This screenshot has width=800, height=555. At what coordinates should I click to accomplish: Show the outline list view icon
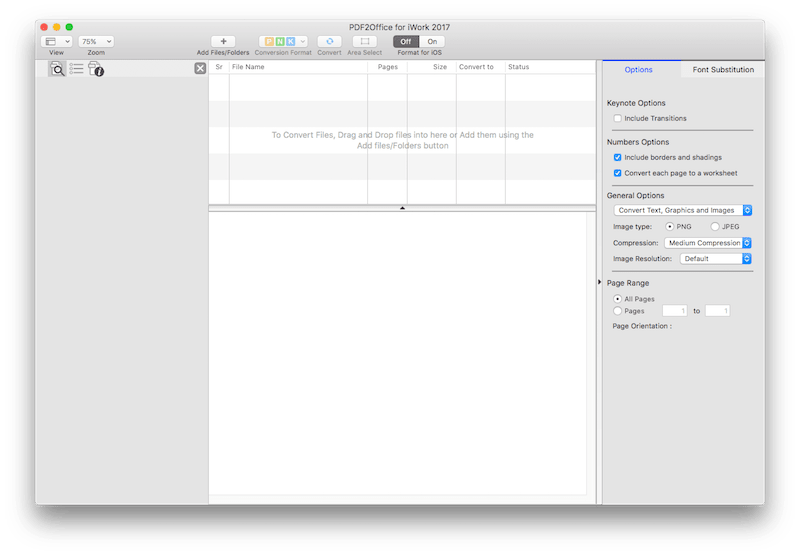point(77,68)
